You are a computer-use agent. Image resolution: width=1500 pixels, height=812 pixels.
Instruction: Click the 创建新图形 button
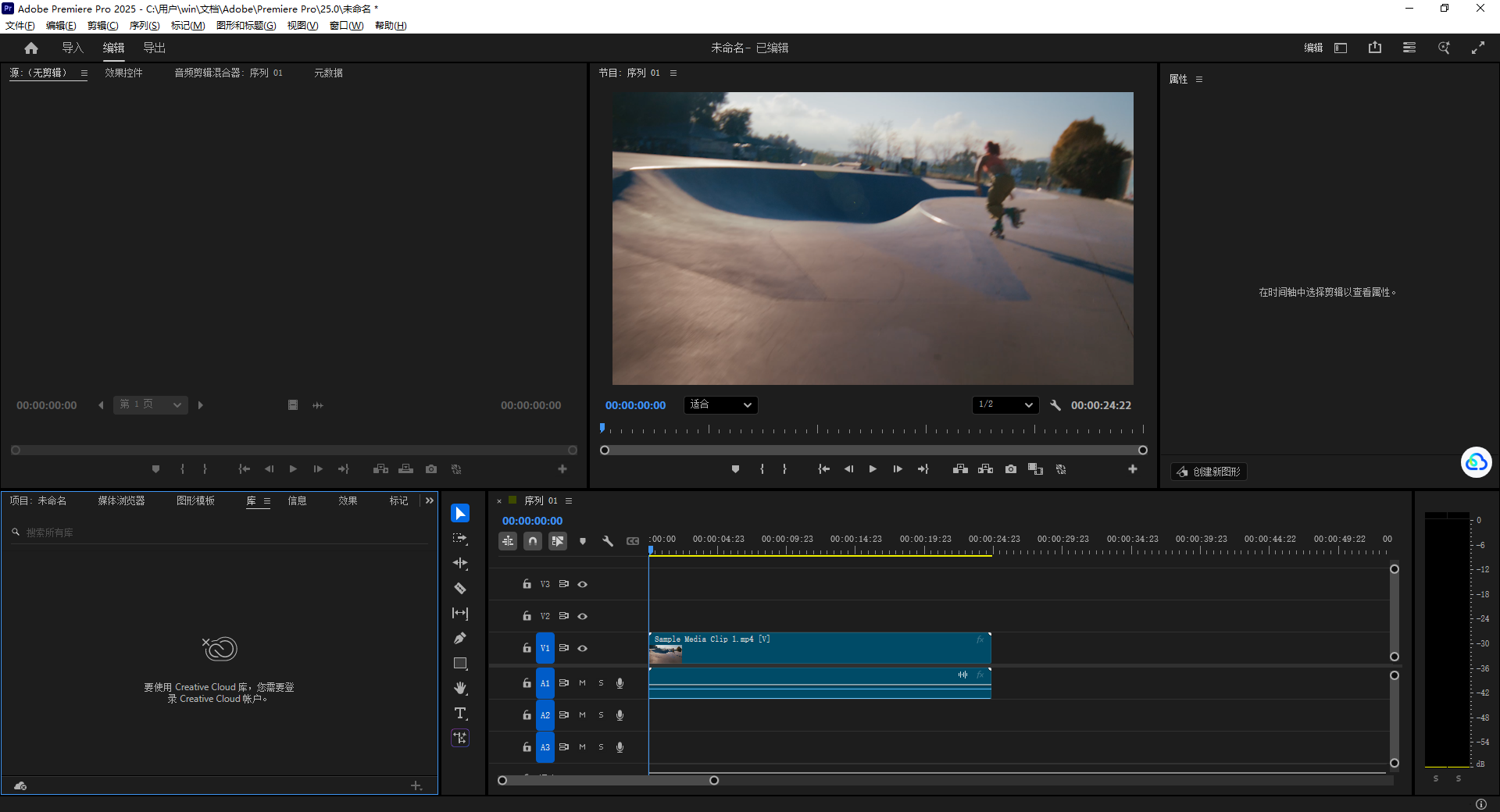pyautogui.click(x=1209, y=472)
